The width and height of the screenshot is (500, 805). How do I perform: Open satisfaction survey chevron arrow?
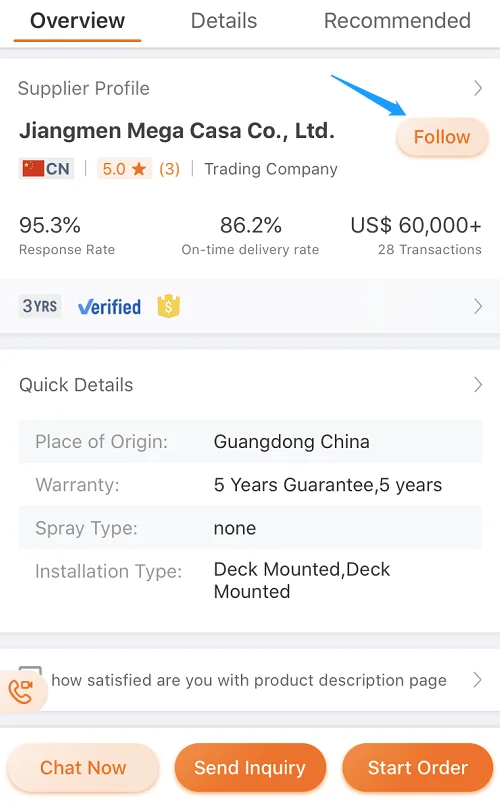click(x=478, y=680)
